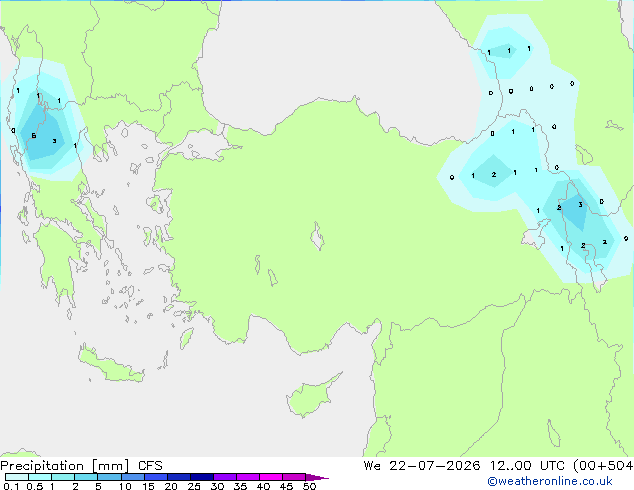Screen dimensions: 634x490
Task: Select the 10–15 mm legend swatch
Action: 132,477
